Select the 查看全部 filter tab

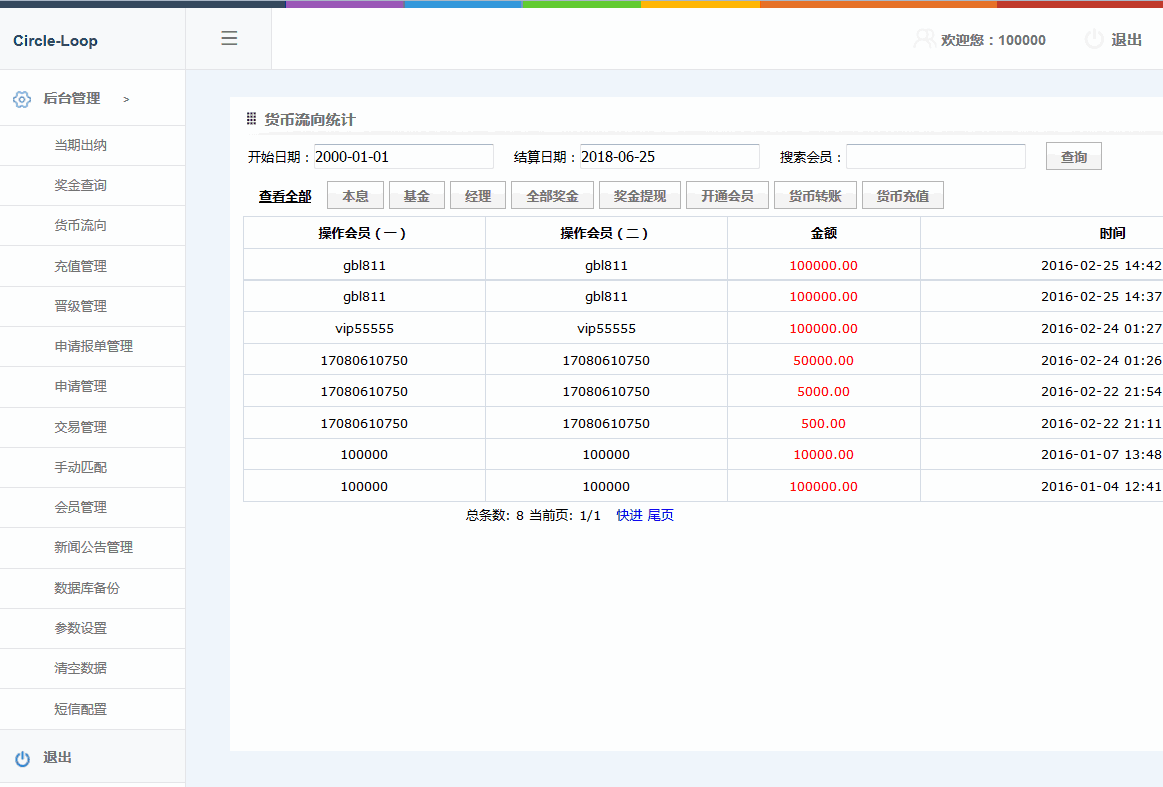(x=285, y=196)
